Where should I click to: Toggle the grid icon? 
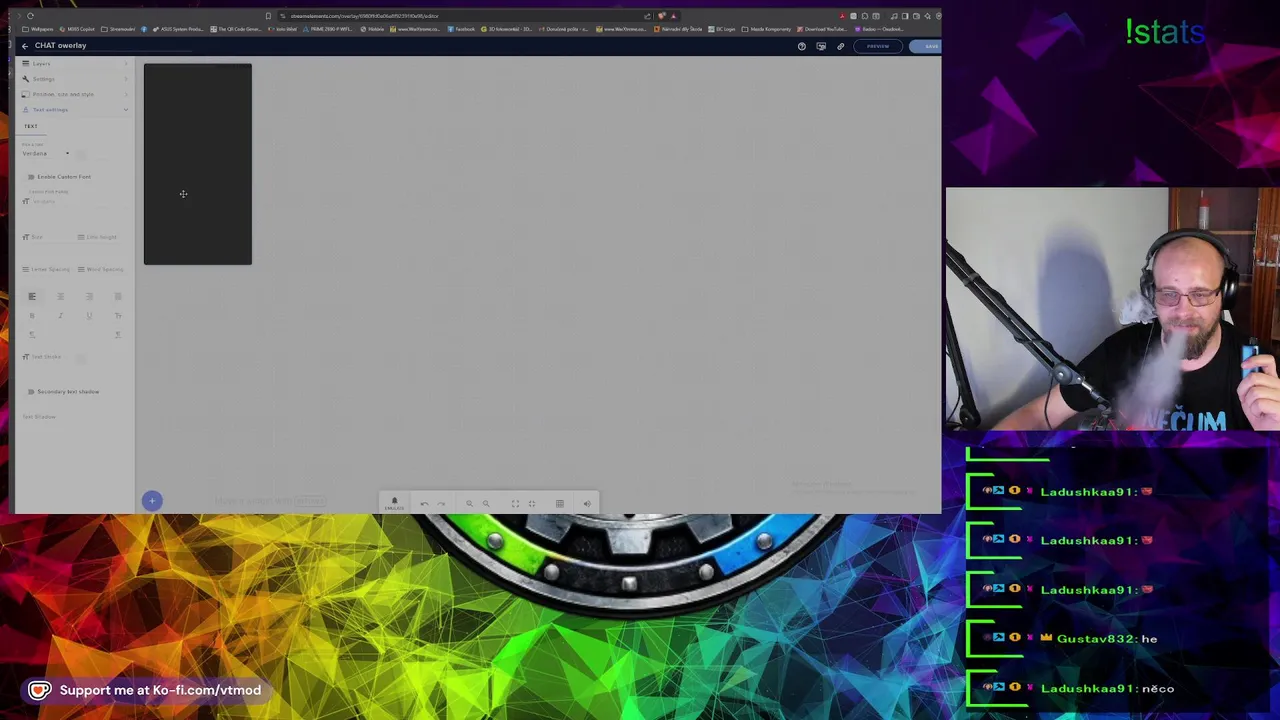pyautogui.click(x=560, y=504)
